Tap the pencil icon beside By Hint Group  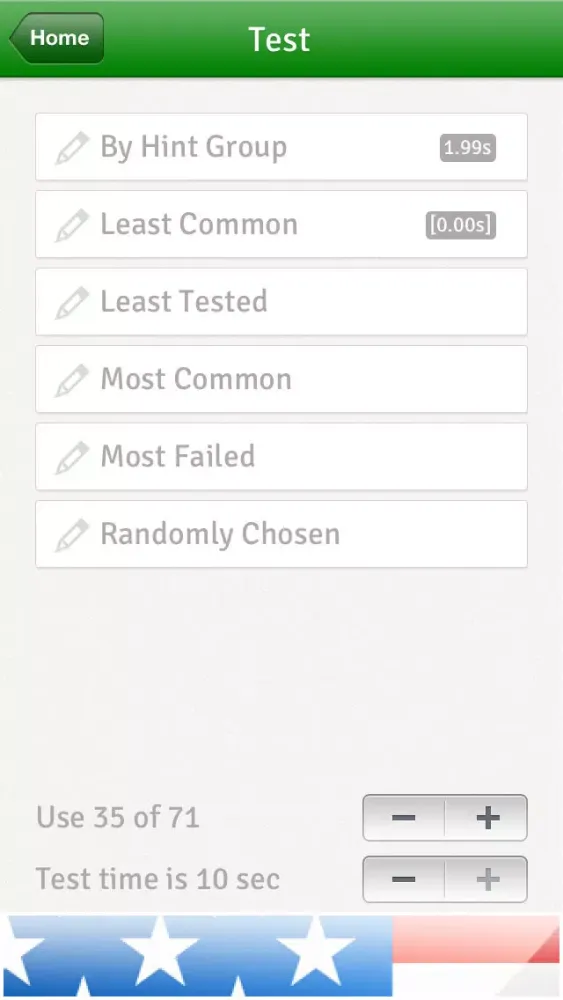(x=72, y=148)
